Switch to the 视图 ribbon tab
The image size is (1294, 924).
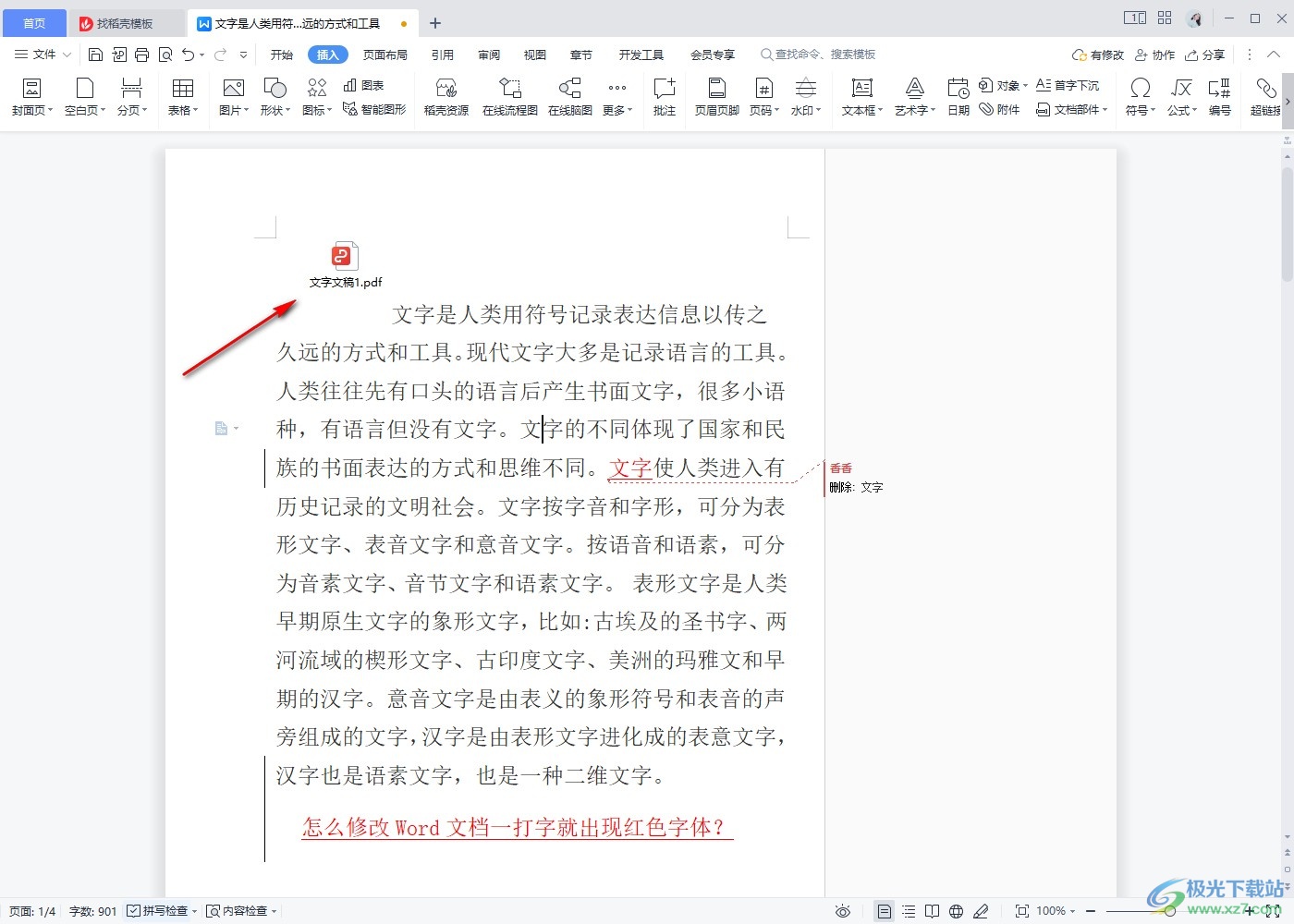tap(535, 55)
